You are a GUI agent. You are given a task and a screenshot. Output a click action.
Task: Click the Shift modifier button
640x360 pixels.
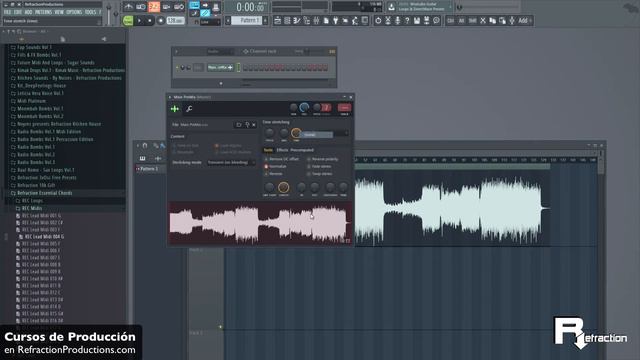coord(472,20)
